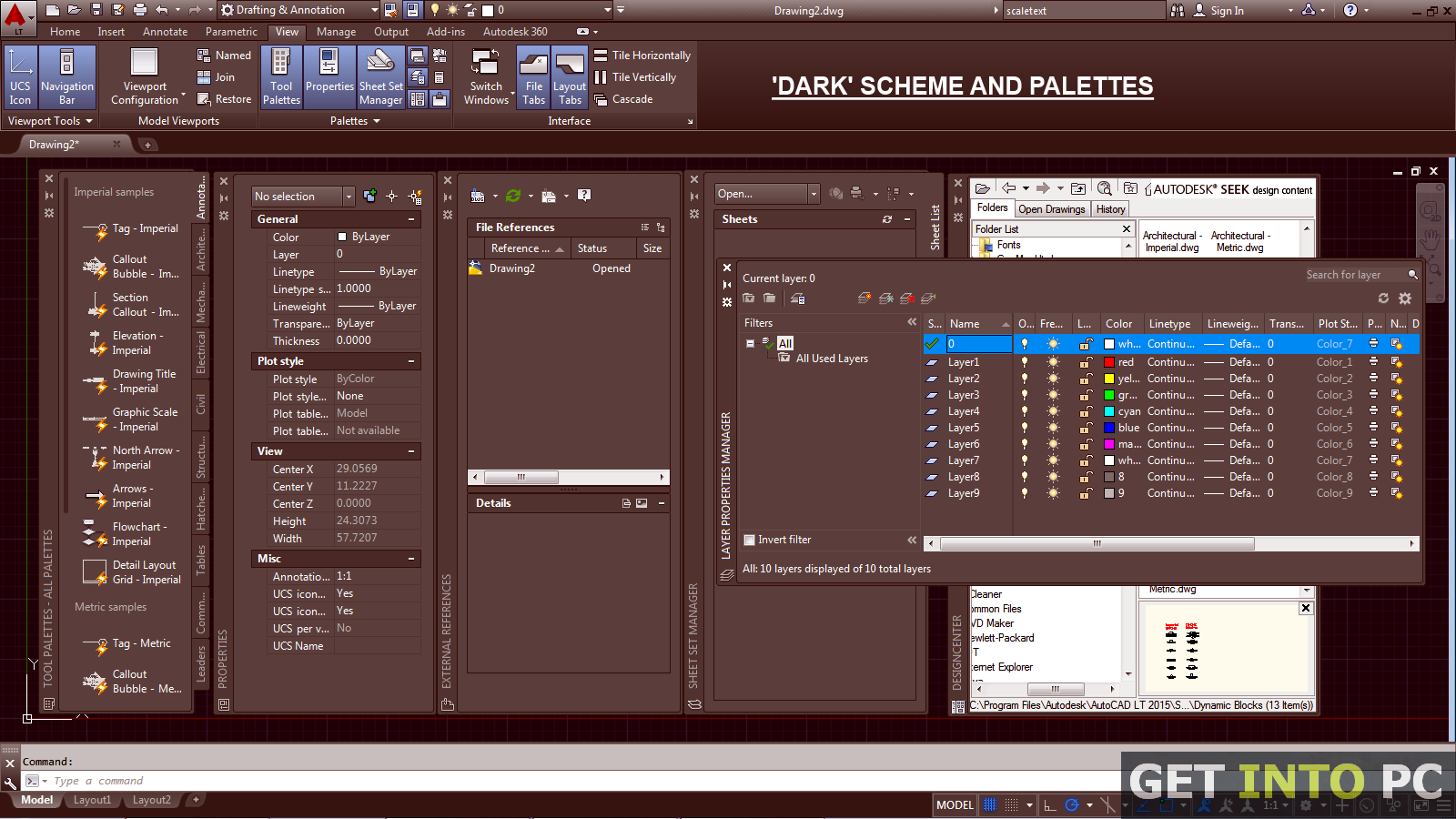The height and width of the screenshot is (819, 1456).
Task: Check the Invert filter checkbox
Action: 750,540
